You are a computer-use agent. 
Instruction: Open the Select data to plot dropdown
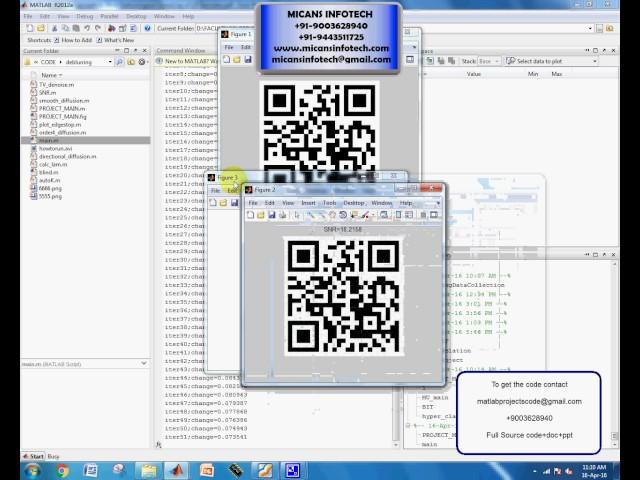click(x=552, y=61)
